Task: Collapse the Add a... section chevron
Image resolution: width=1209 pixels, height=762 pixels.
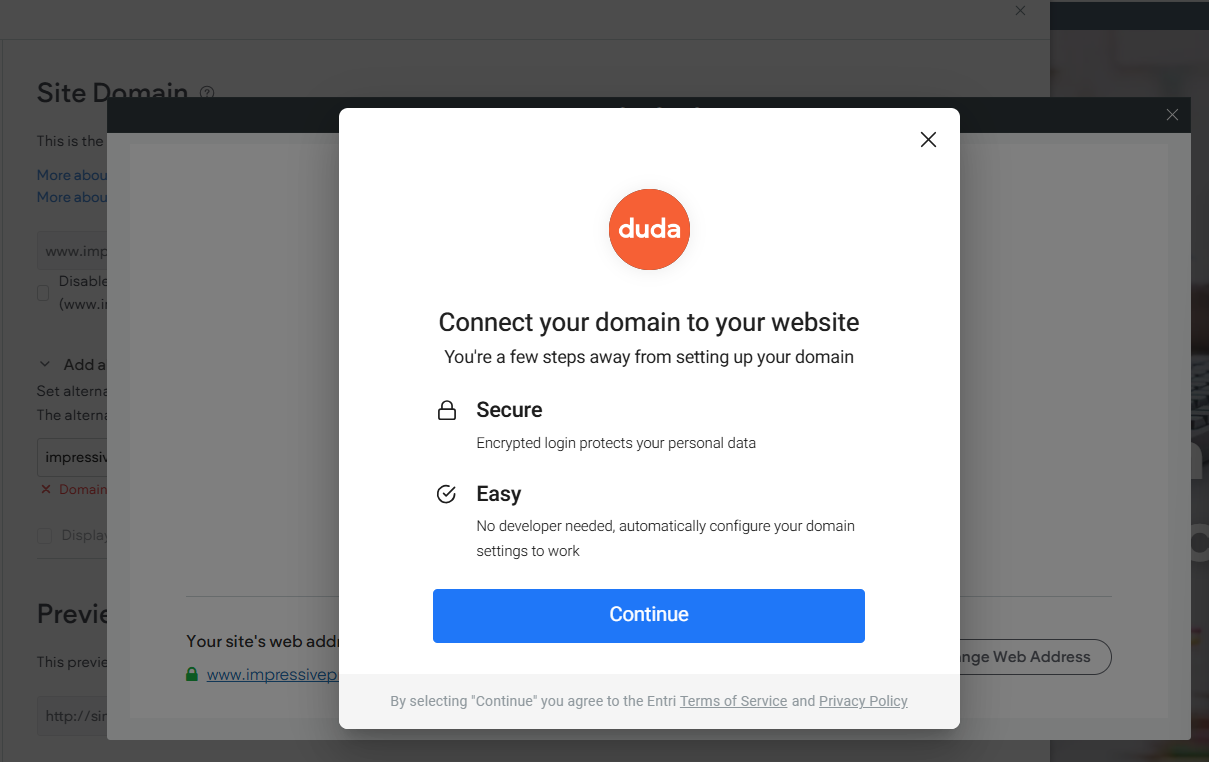Action: pyautogui.click(x=44, y=364)
